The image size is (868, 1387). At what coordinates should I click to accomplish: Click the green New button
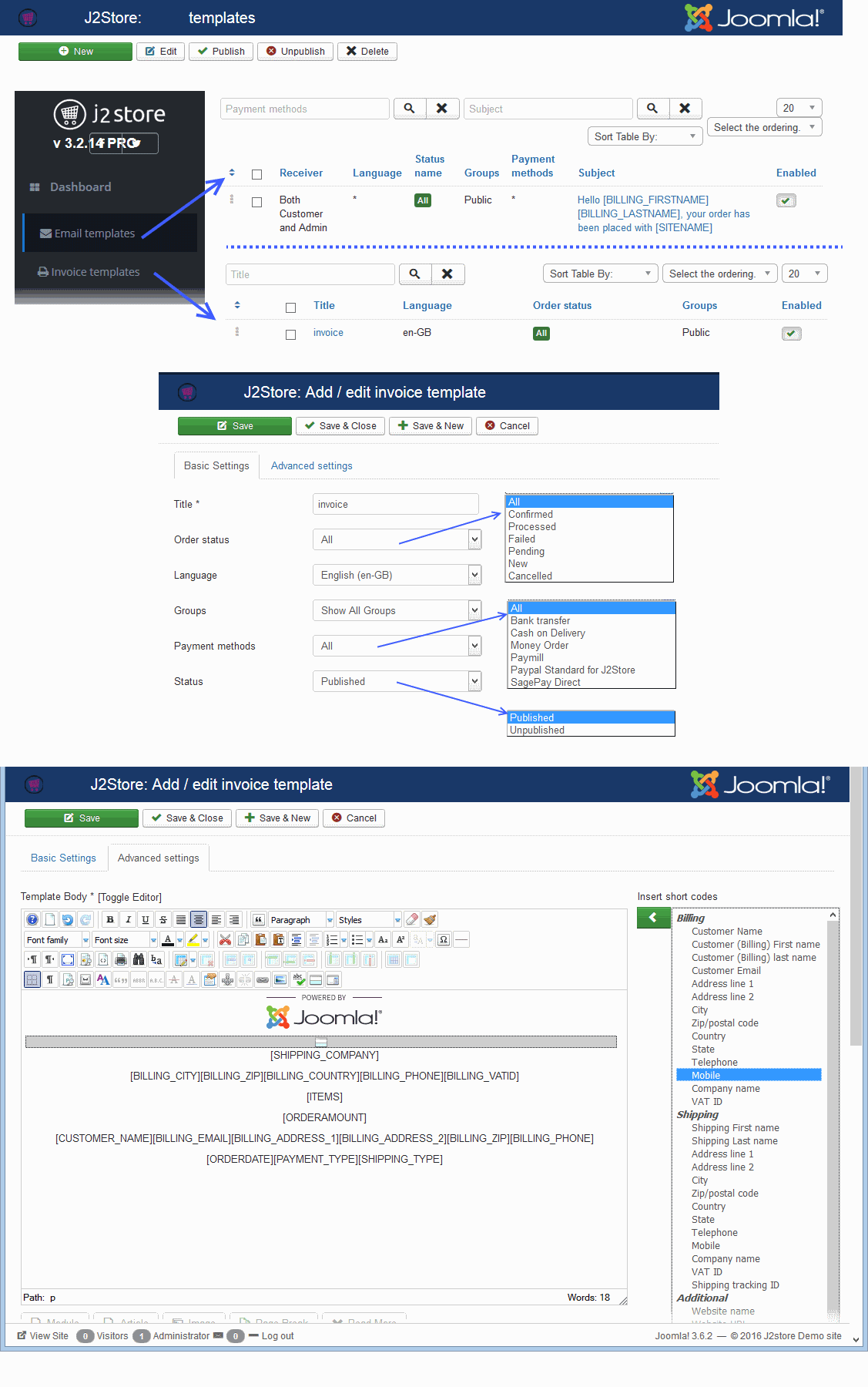(x=75, y=52)
